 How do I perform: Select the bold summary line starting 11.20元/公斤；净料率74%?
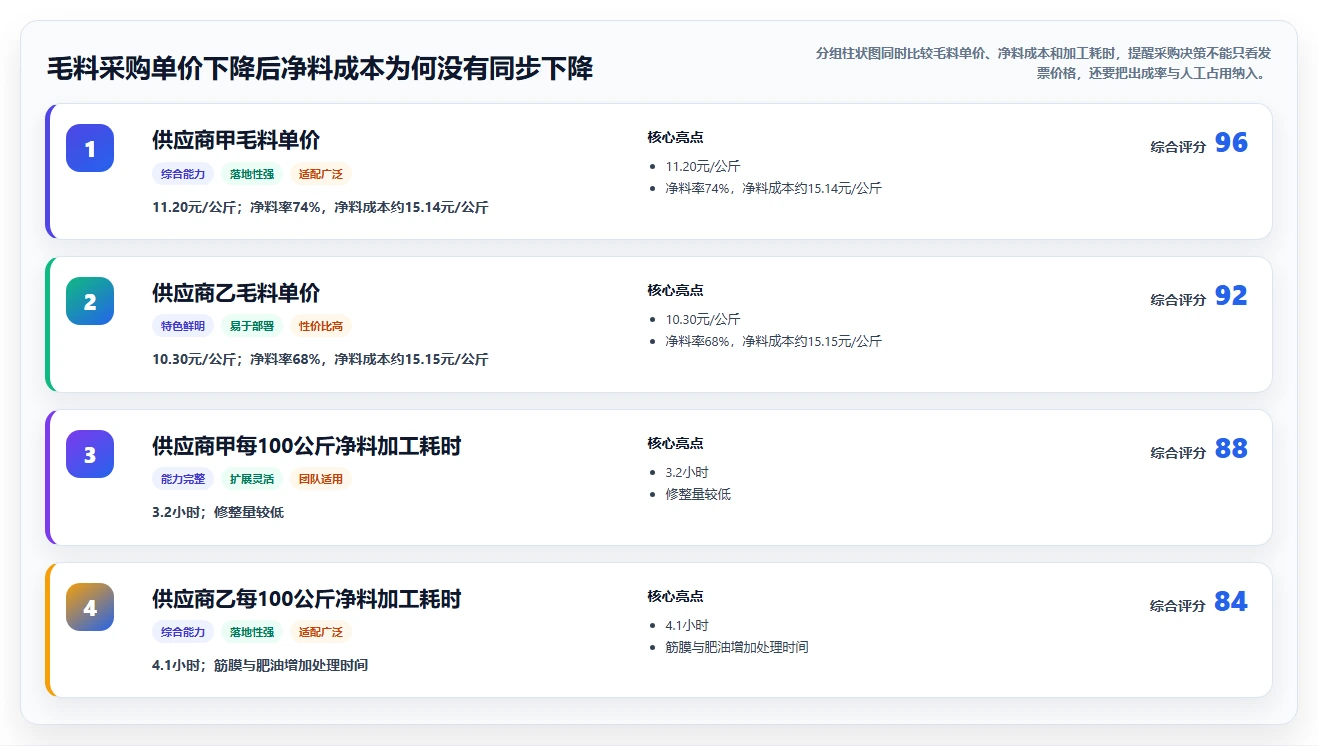pos(320,207)
